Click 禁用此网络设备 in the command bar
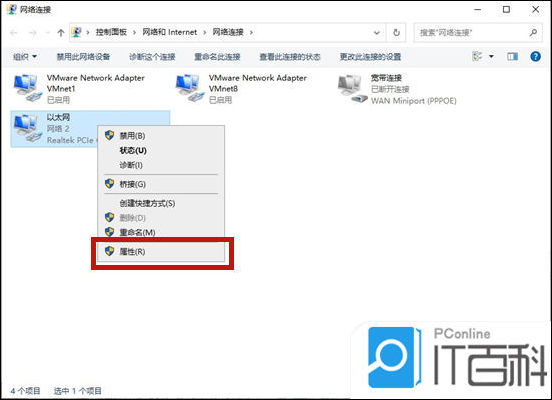The width and height of the screenshot is (552, 400). (83, 57)
